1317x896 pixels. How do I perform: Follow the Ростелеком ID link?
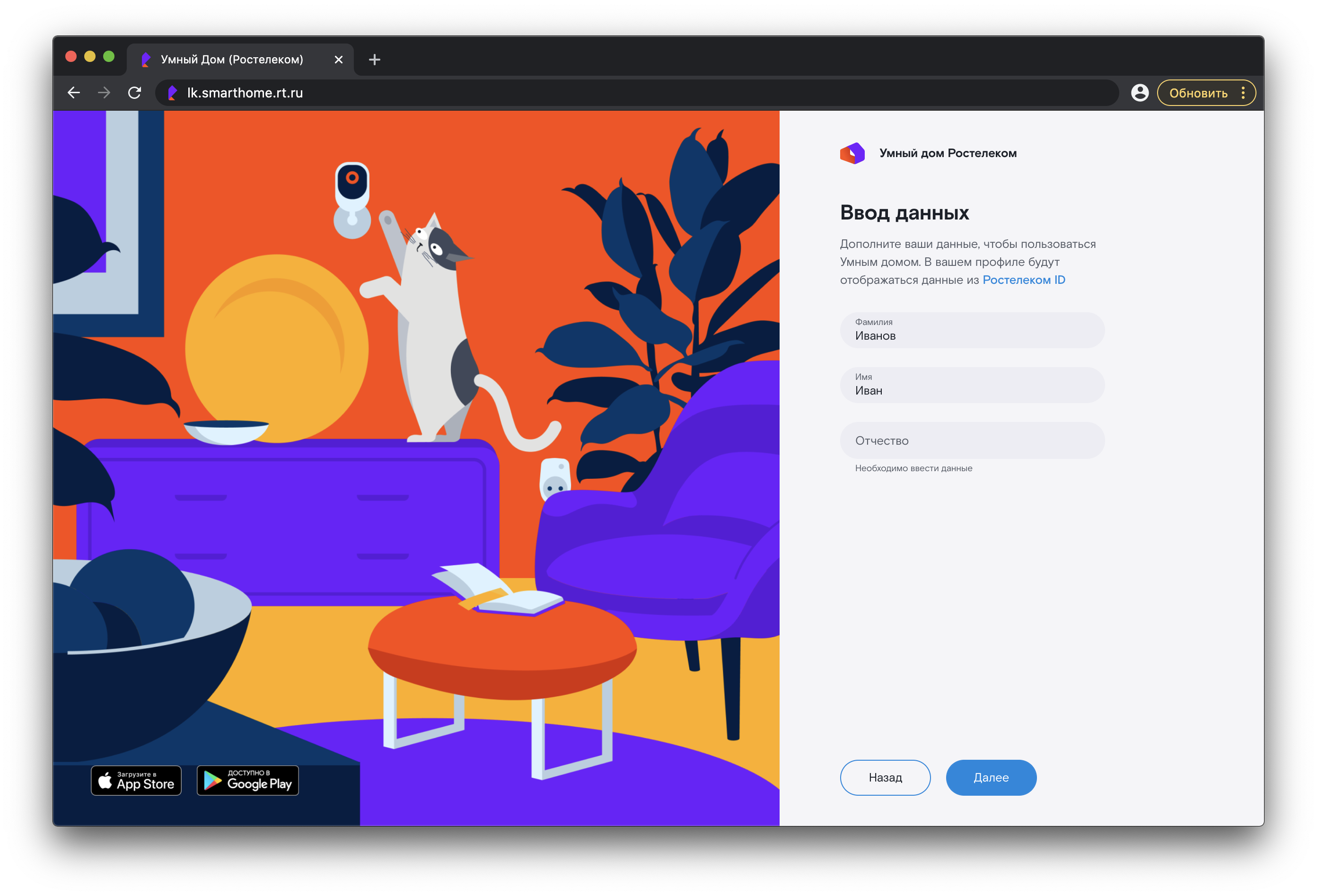click(1023, 280)
